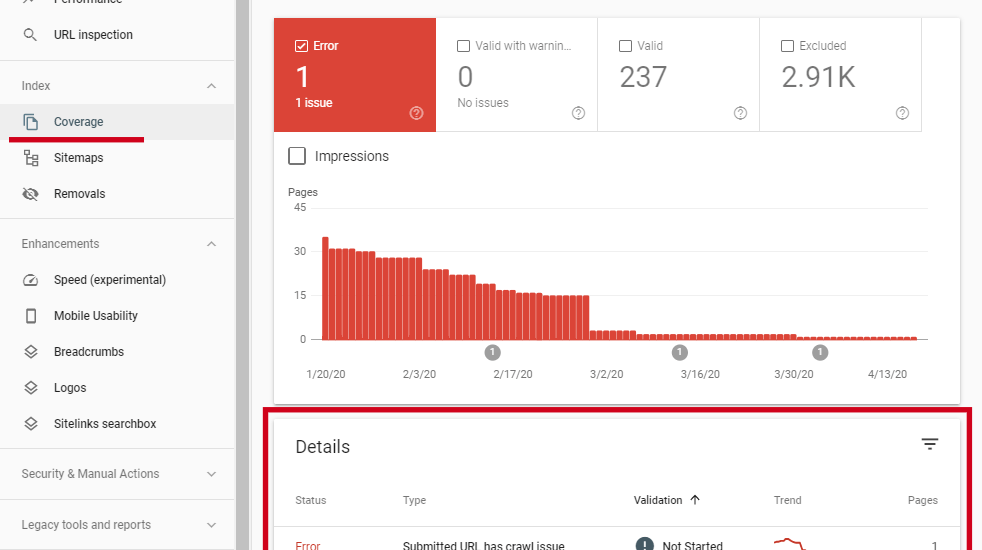Screen dimensions: 982x550
Task: Expand Legacy tools and reports section
Action: [211, 525]
